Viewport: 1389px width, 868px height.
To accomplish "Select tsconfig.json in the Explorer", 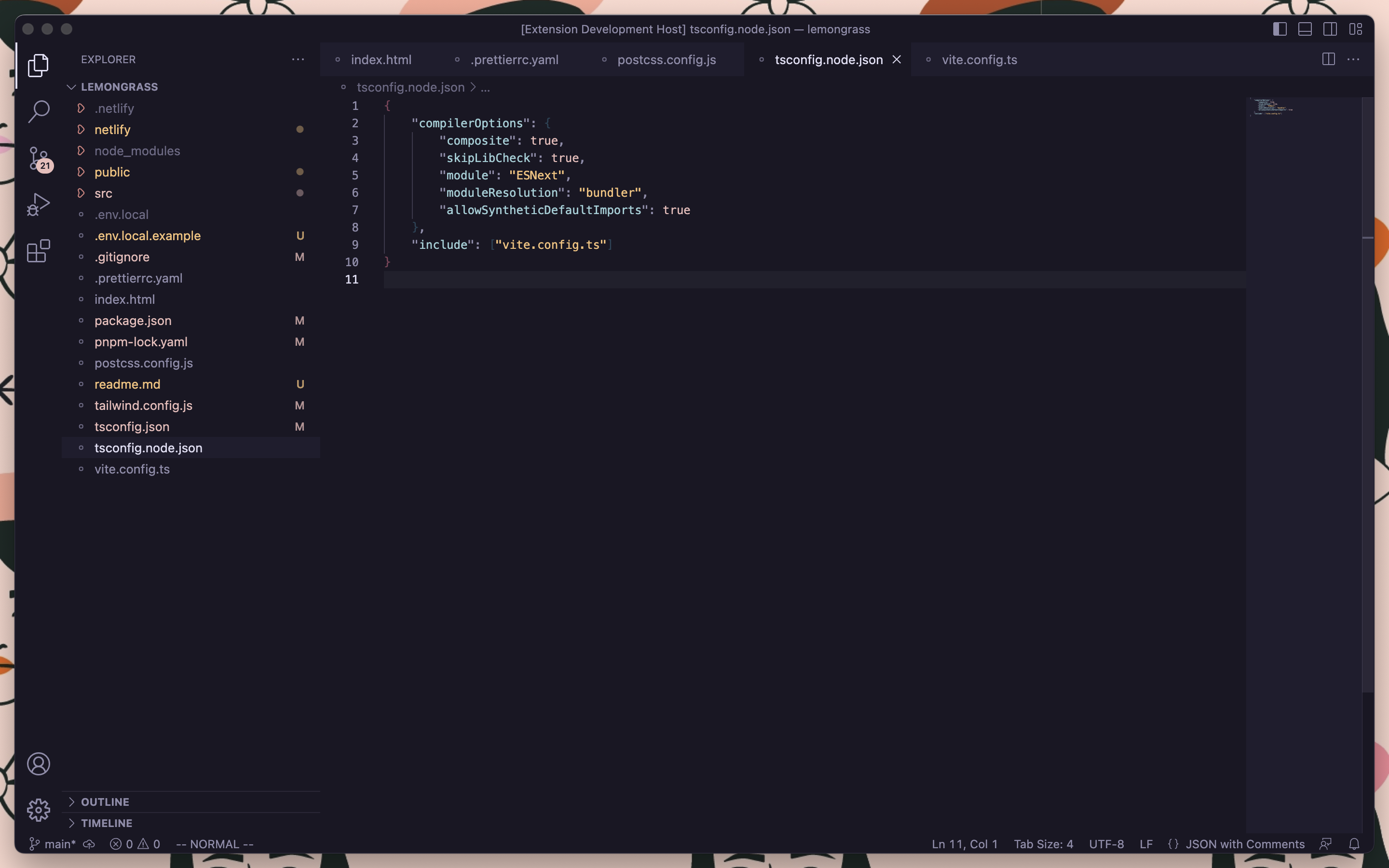I will [x=132, y=427].
